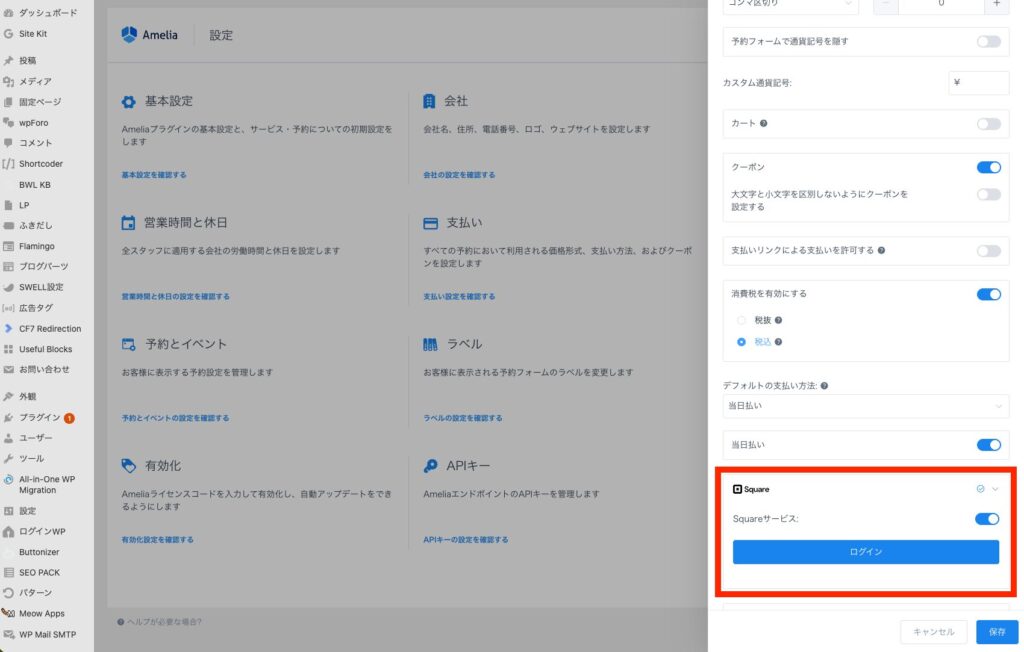The height and width of the screenshot is (652, 1024).
Task: Click the blue ログイン button for Square
Action: [x=865, y=552]
